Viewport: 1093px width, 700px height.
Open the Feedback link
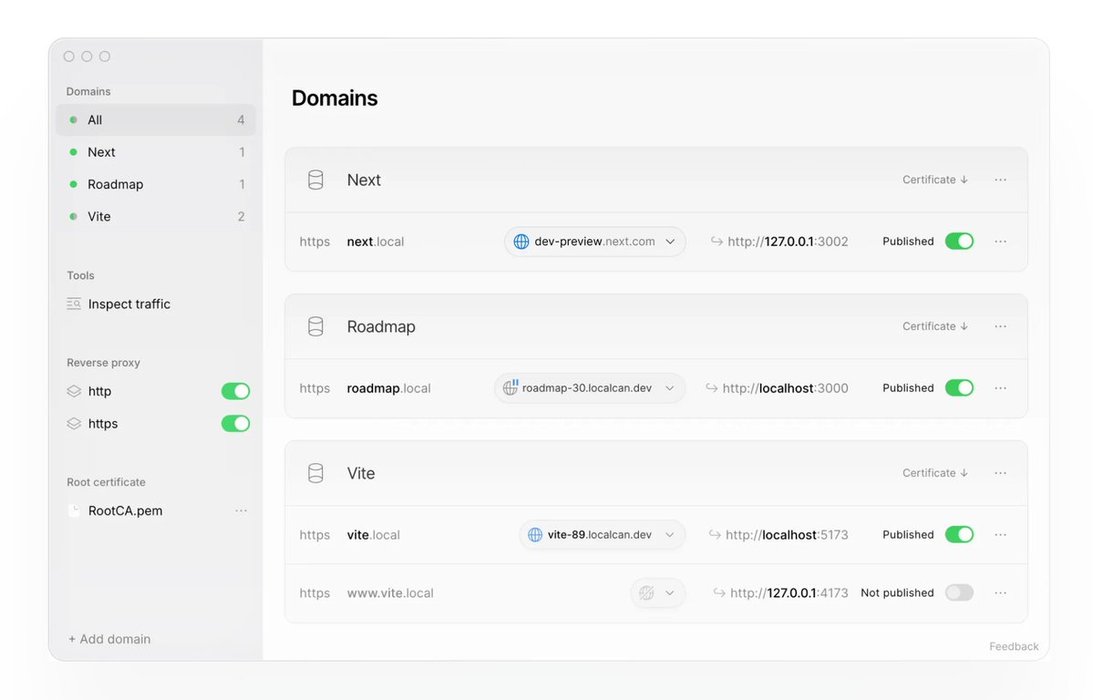click(1014, 646)
